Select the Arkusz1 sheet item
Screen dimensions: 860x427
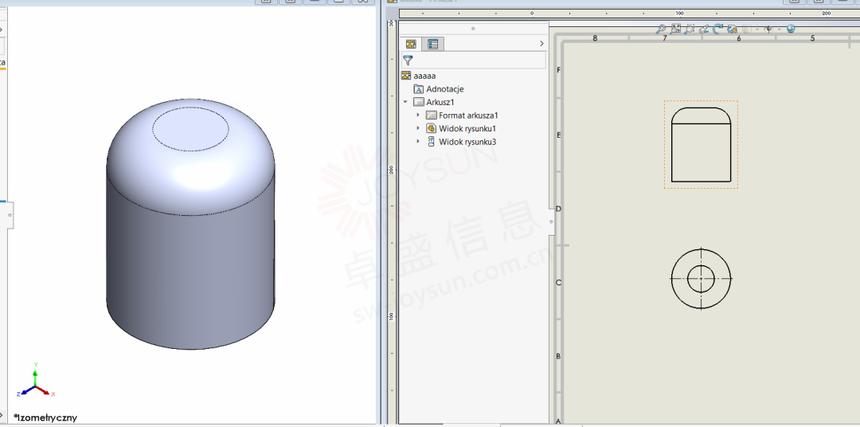point(440,102)
